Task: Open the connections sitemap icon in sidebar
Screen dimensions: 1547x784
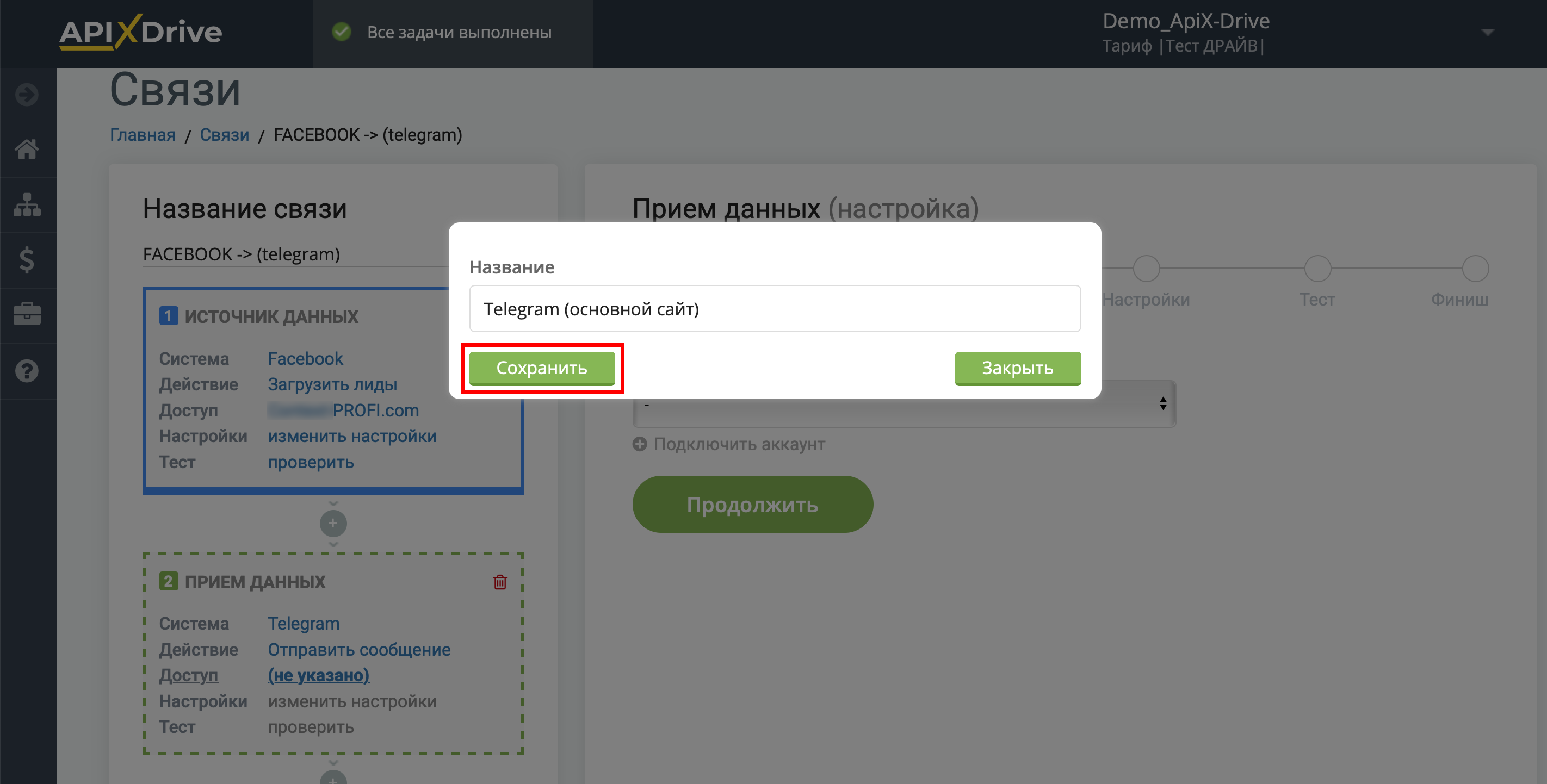Action: [27, 204]
